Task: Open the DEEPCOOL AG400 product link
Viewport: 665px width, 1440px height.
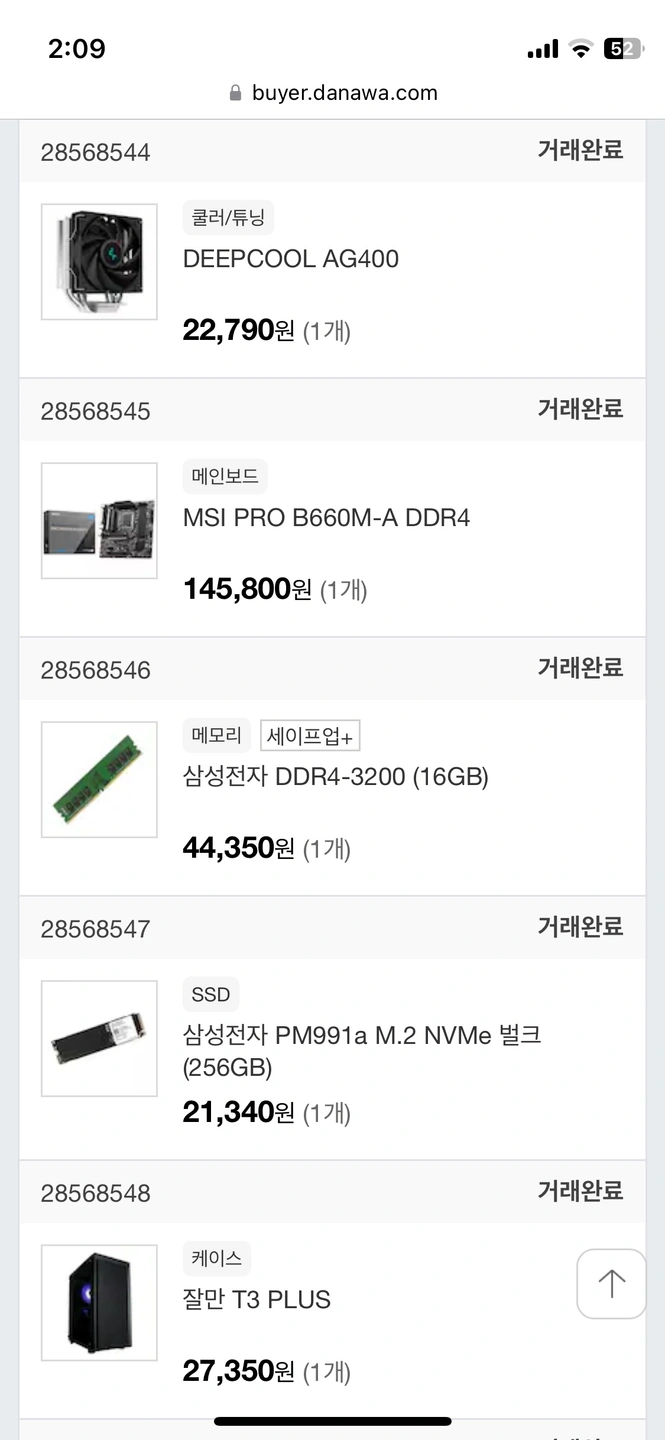Action: (x=291, y=259)
